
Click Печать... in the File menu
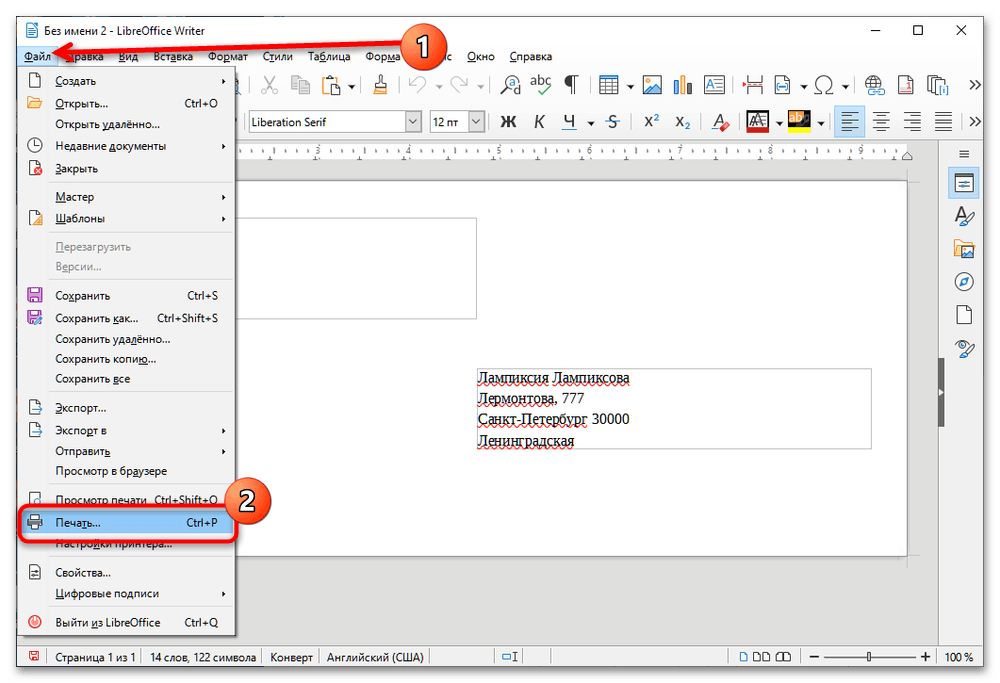coord(78,523)
